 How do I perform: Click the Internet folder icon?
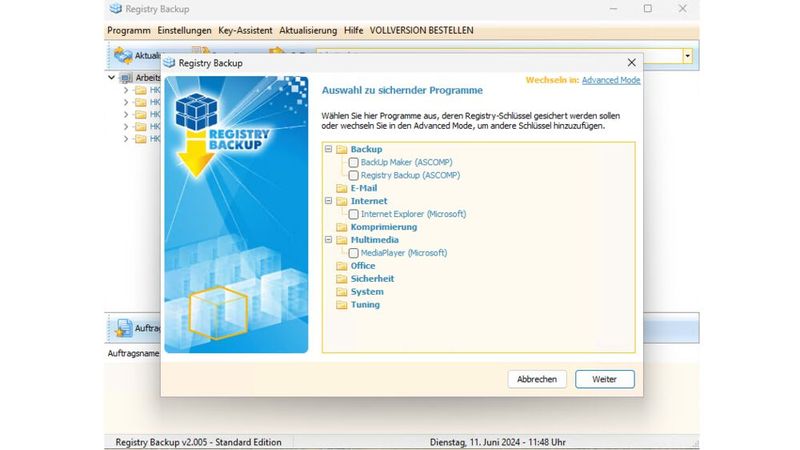click(342, 202)
